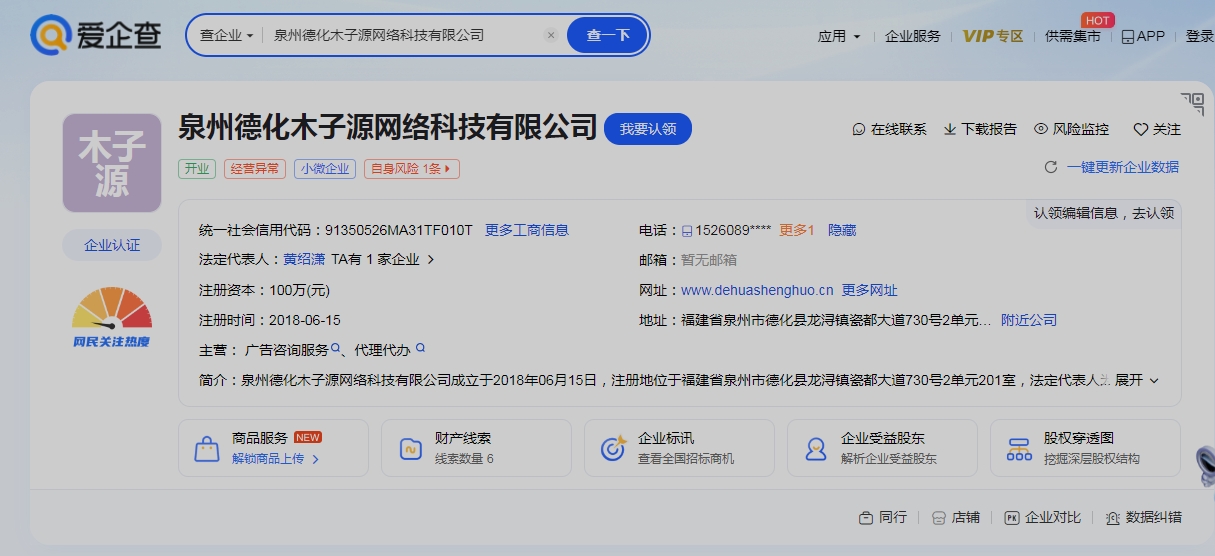Click the 企业标讯 target icon
The width and height of the screenshot is (1215, 556).
[613, 448]
